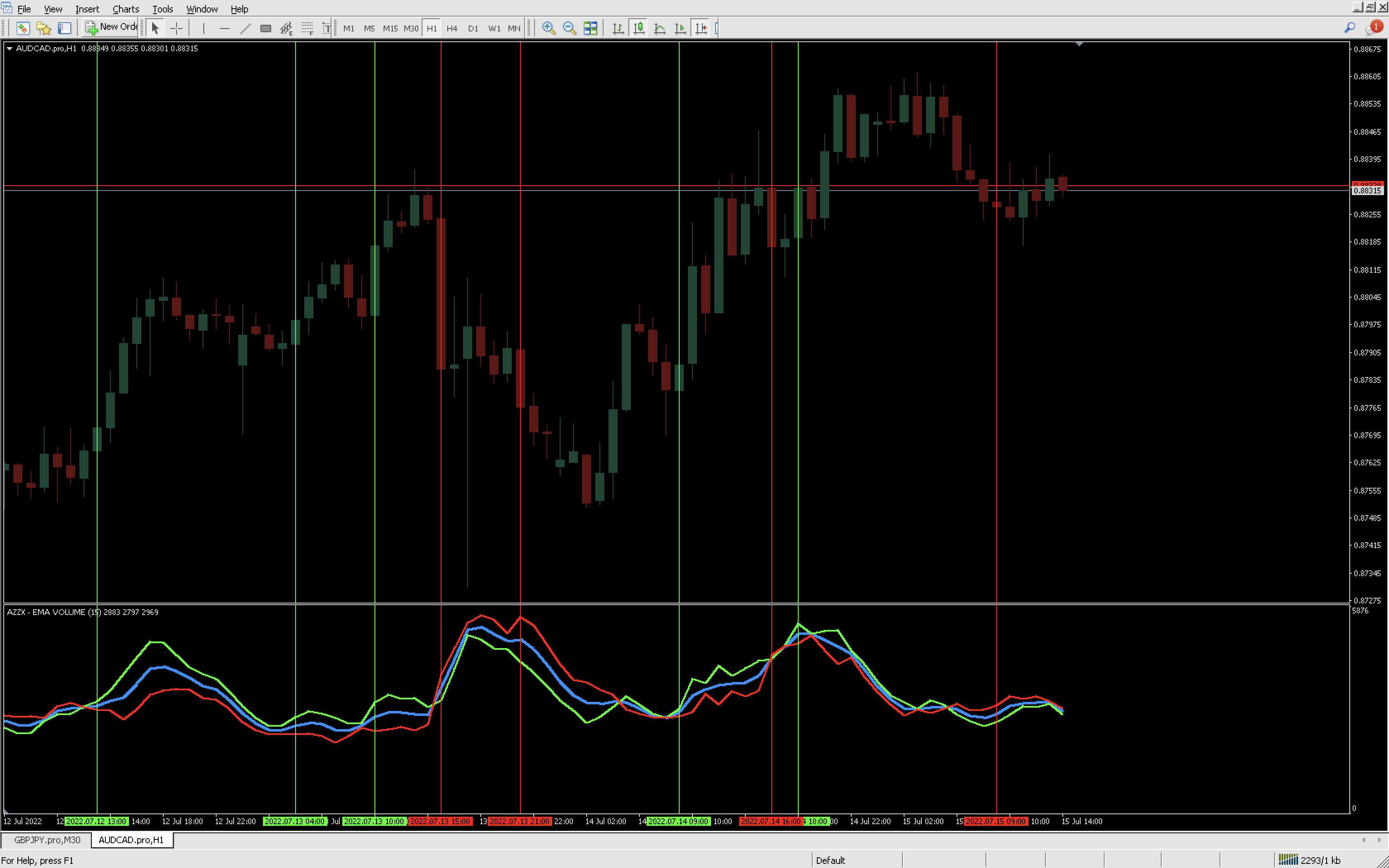The height and width of the screenshot is (868, 1389).
Task: Click the Zoom In magnifier icon
Action: point(548,28)
